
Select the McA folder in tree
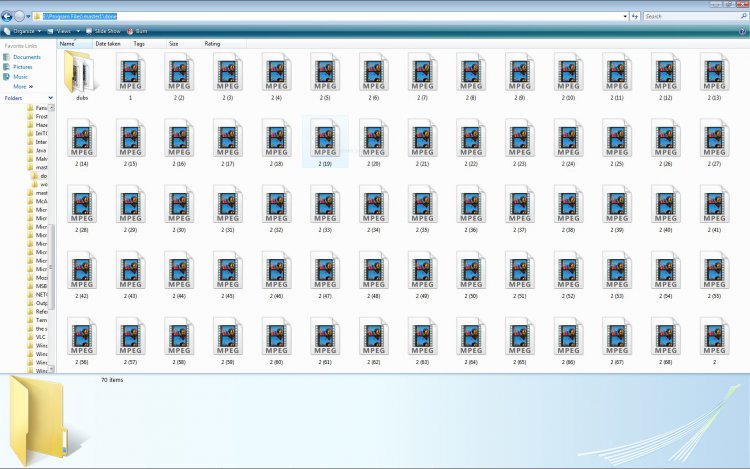pos(38,201)
